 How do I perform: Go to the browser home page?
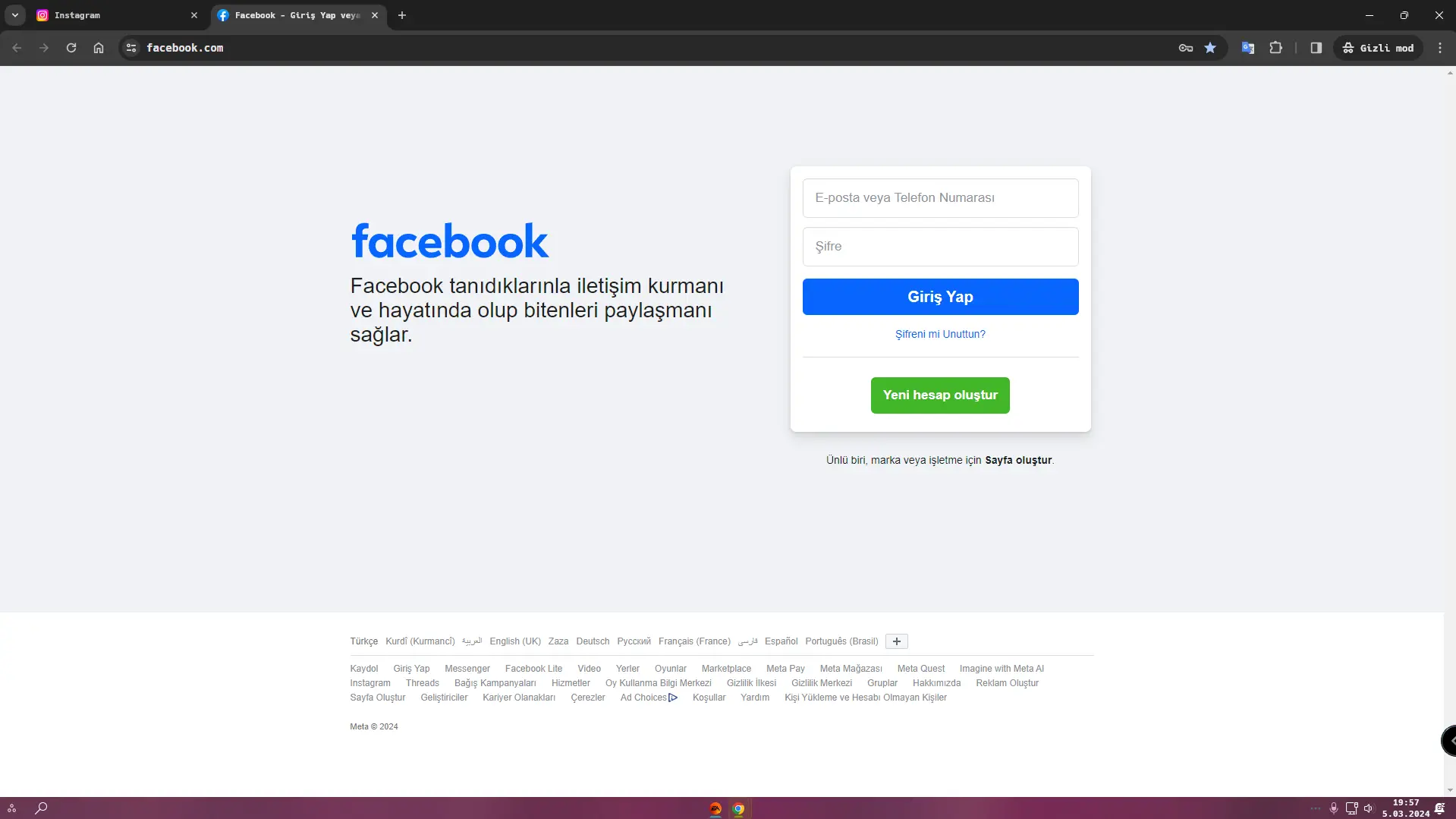(x=99, y=48)
